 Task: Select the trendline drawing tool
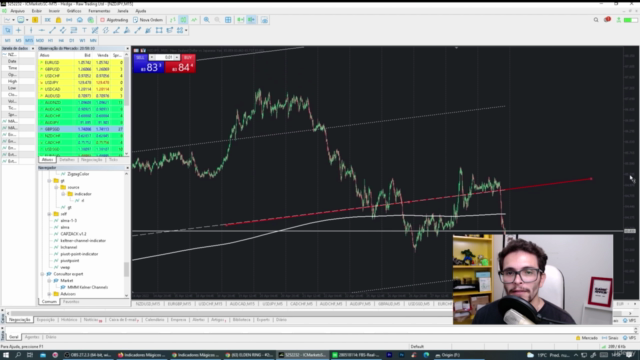point(52,30)
